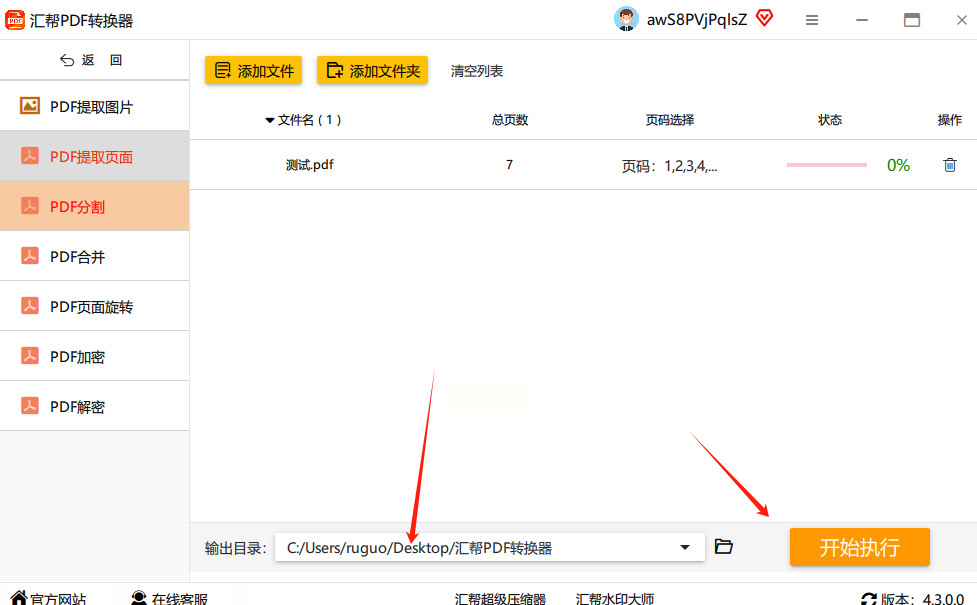The width and height of the screenshot is (977, 605).
Task: Open the 汇帮水印大师 link
Action: (x=615, y=599)
